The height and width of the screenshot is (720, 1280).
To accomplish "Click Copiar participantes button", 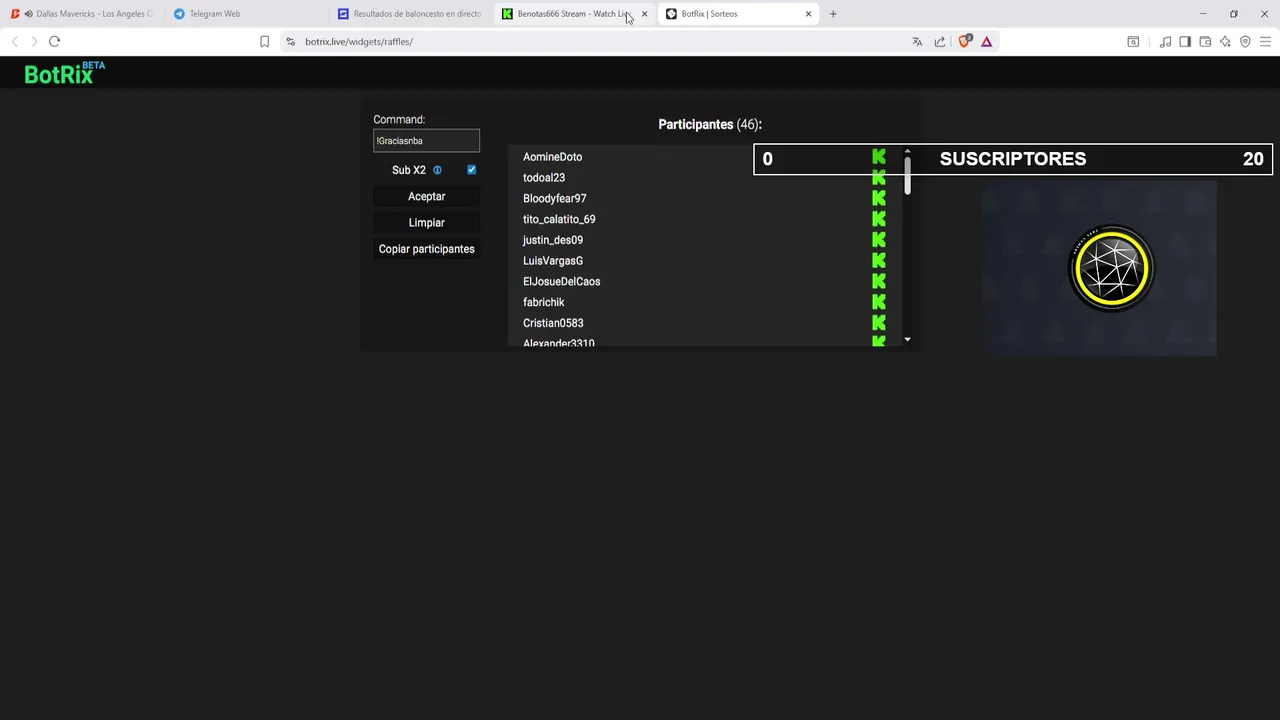I will [x=427, y=249].
